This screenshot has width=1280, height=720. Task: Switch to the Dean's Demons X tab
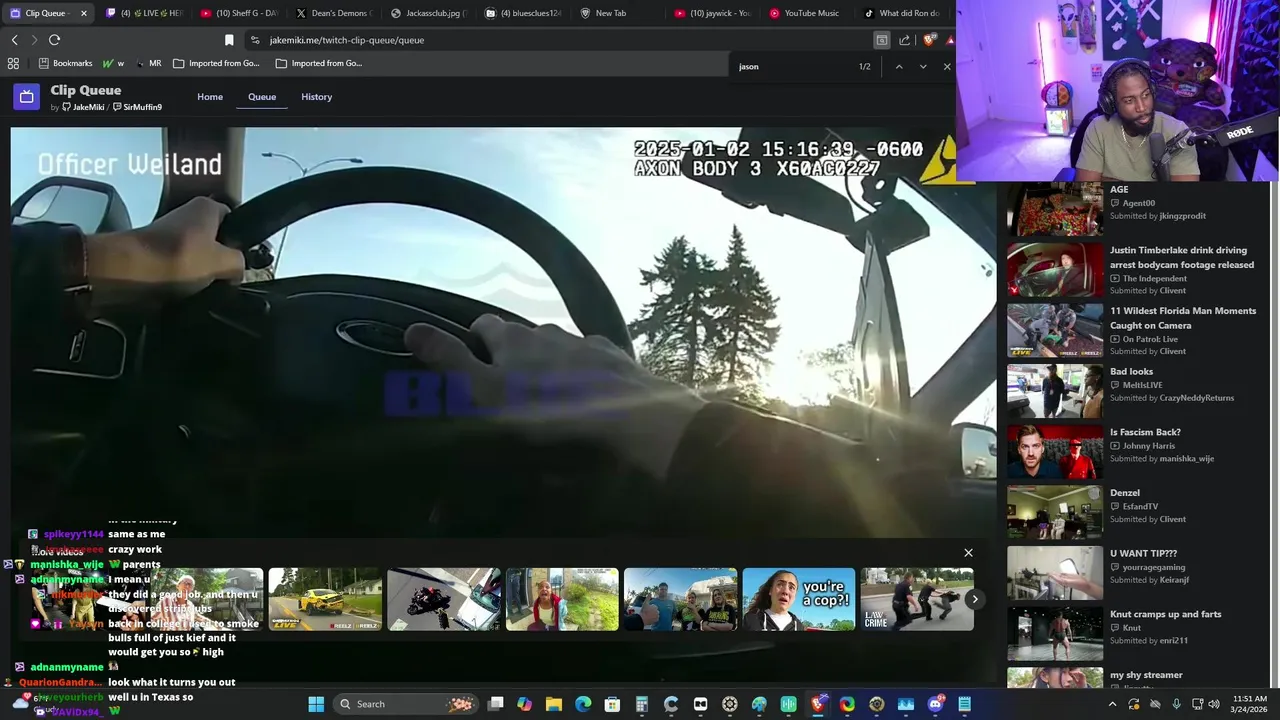334,13
